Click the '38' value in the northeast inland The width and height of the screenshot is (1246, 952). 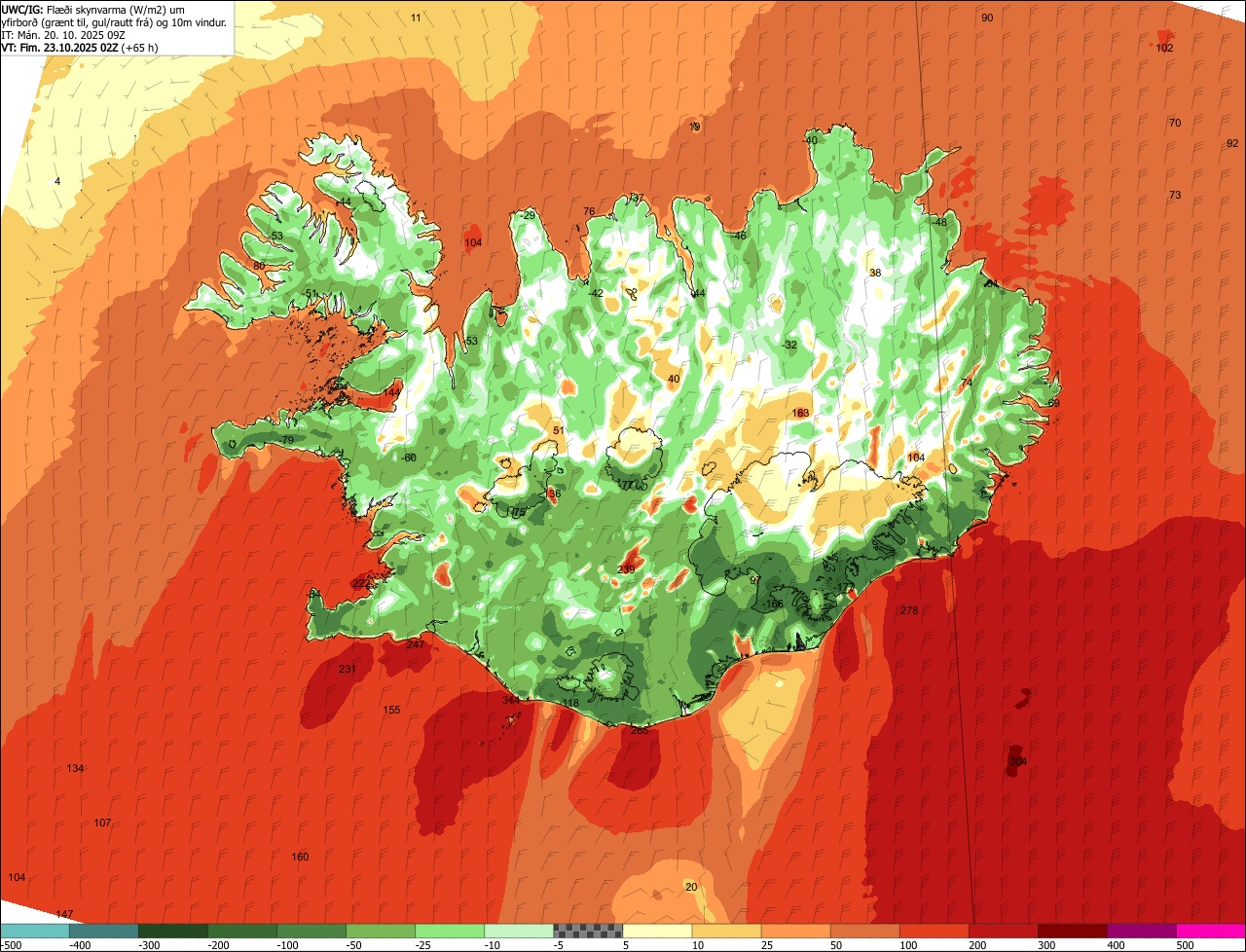pos(875,273)
